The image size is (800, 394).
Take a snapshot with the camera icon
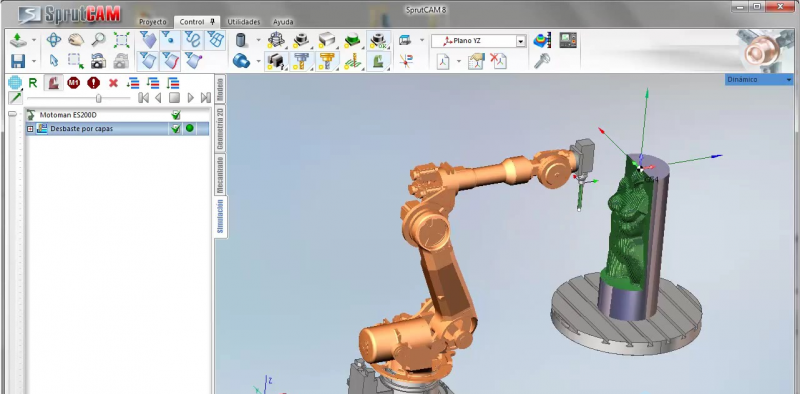(98, 61)
